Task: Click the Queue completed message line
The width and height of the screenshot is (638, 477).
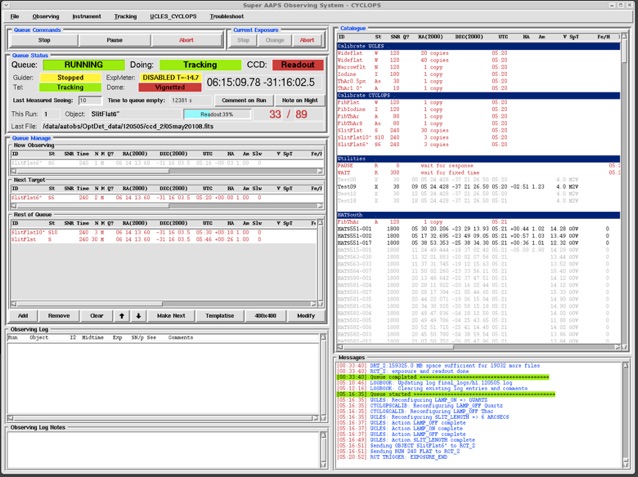Action: click(x=443, y=377)
